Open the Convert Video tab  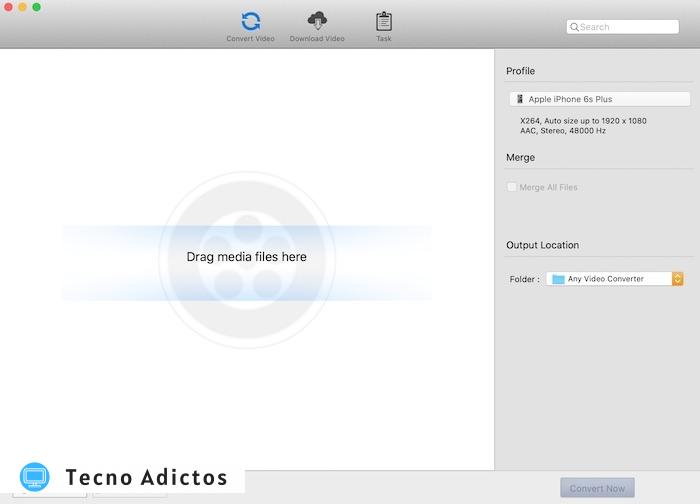pos(250,26)
